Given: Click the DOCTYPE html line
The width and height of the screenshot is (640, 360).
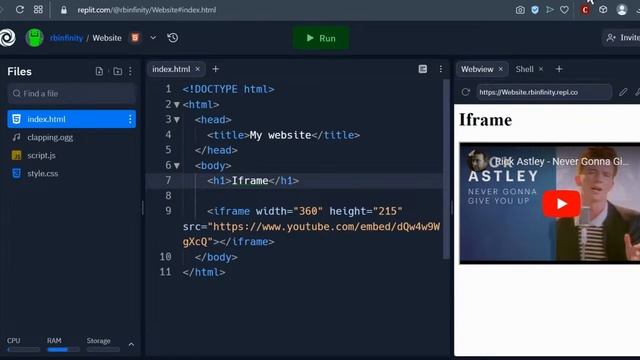Looking at the screenshot, I should 228,89.
